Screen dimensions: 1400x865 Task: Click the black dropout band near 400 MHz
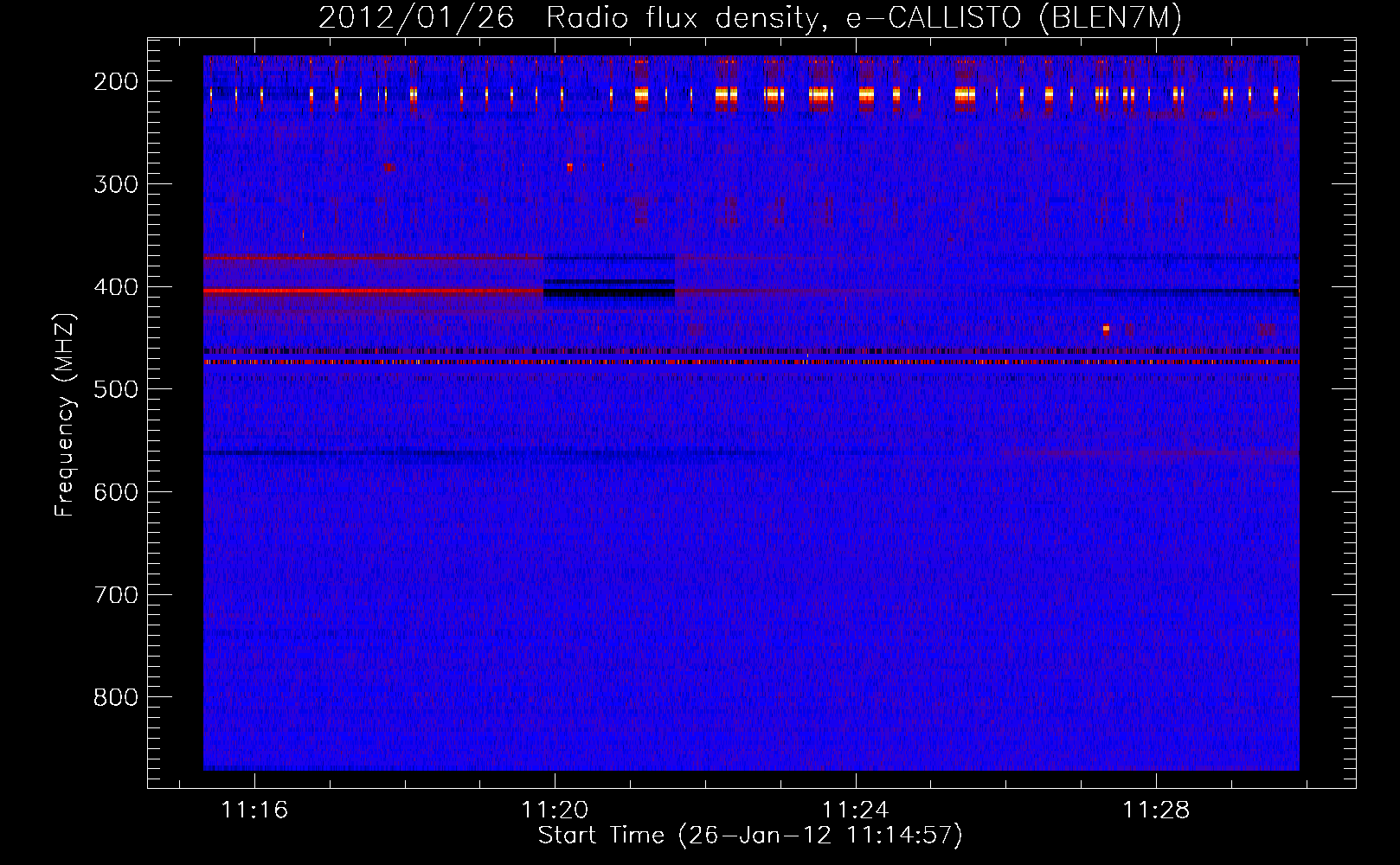click(609, 292)
